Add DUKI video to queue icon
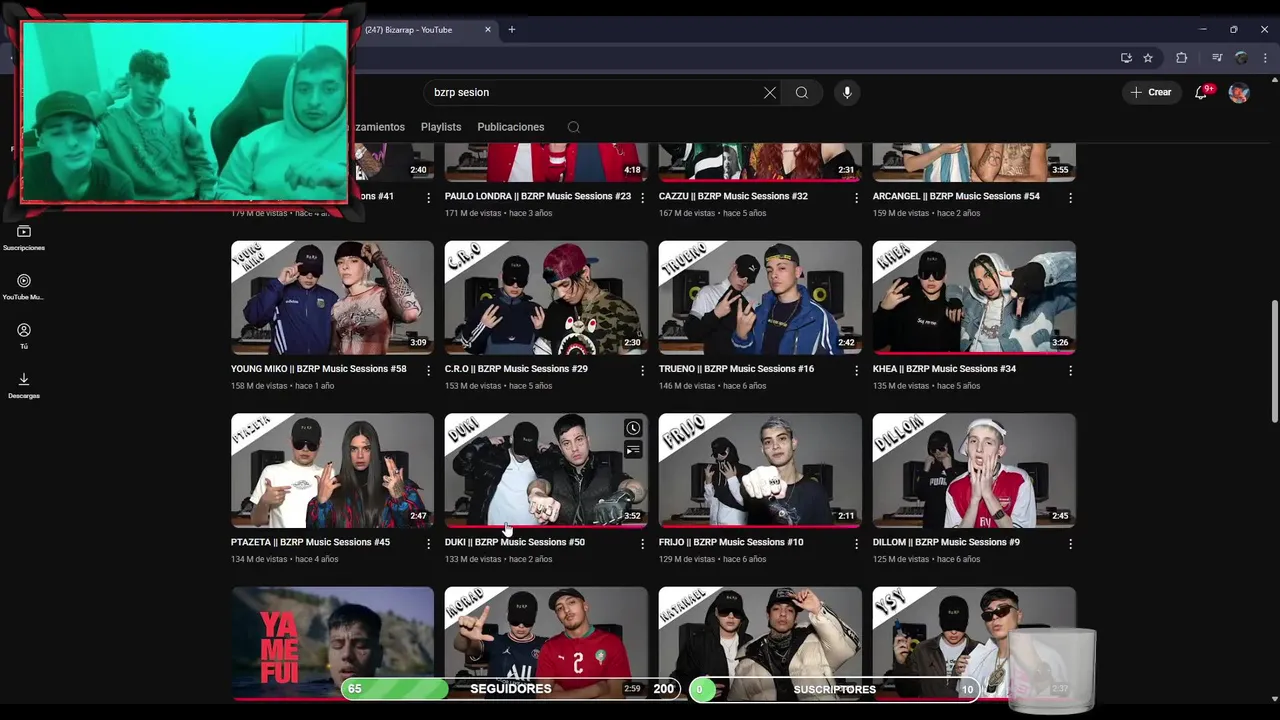 [633, 451]
